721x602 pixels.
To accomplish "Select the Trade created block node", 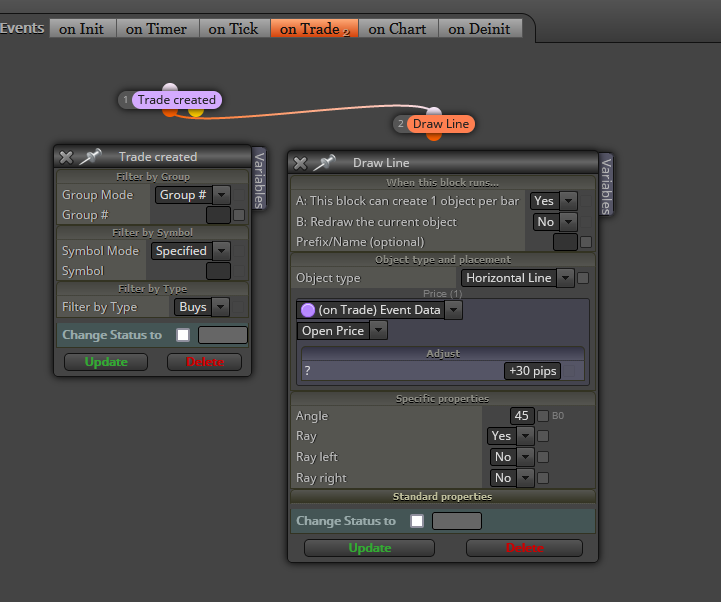I will pyautogui.click(x=177, y=100).
